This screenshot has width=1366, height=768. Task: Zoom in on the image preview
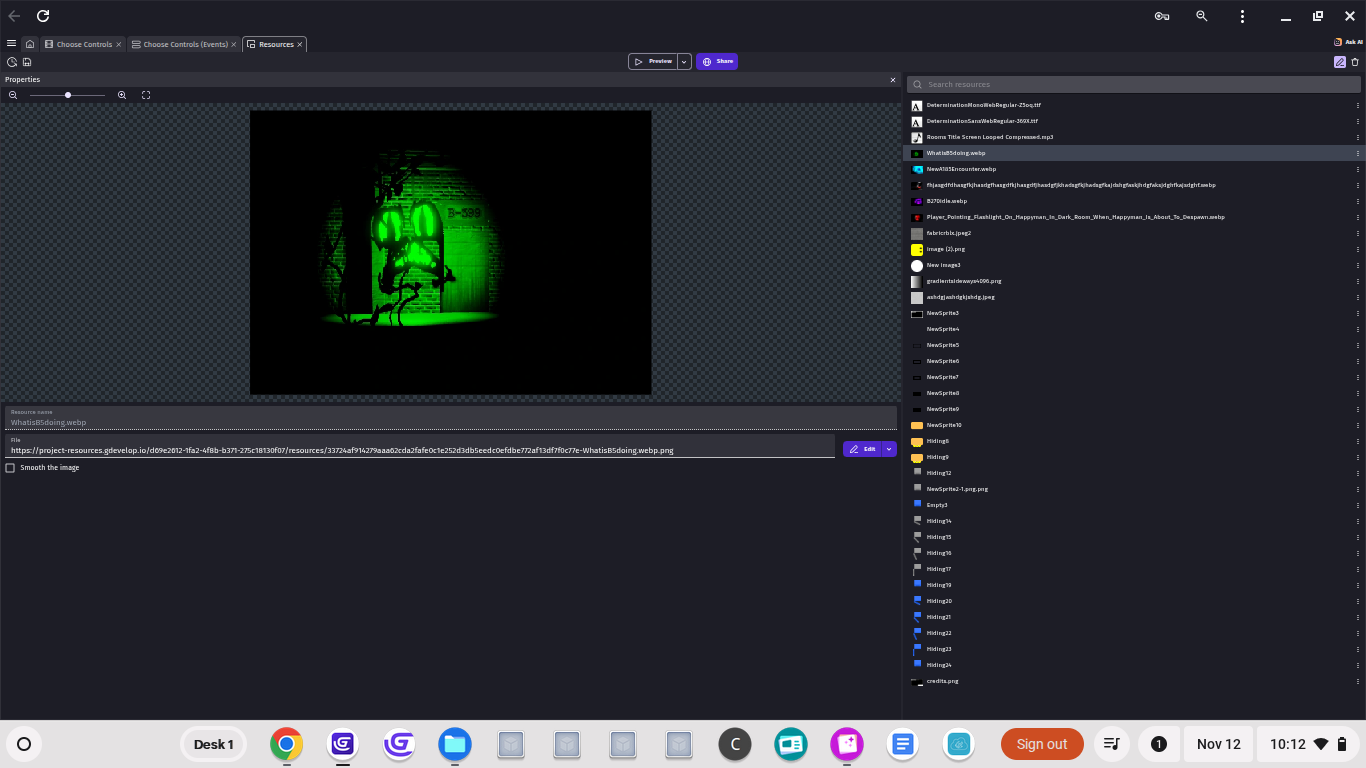122,95
